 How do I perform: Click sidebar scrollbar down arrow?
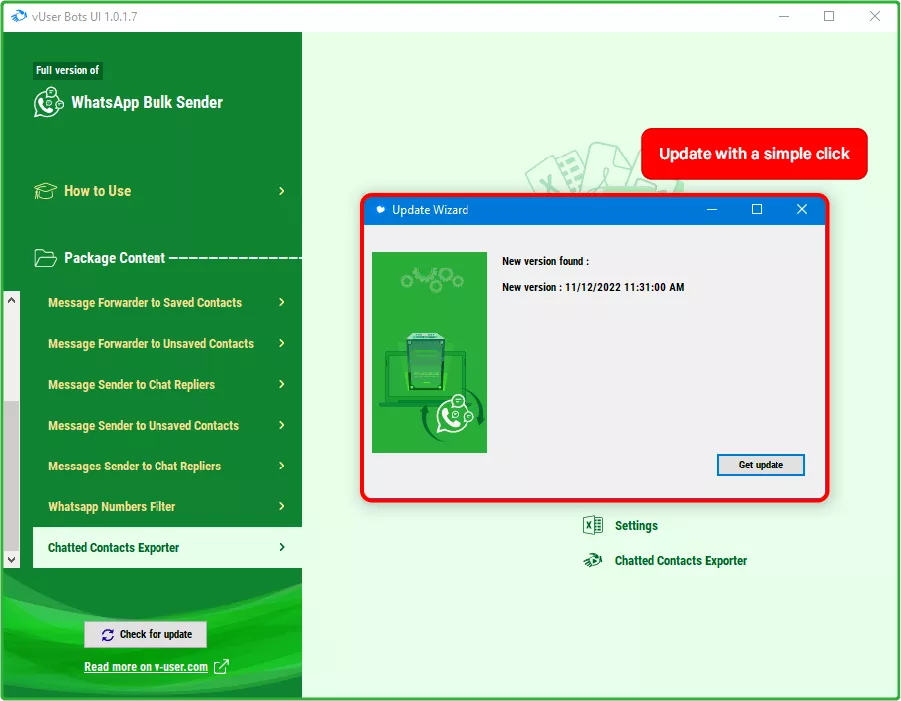11,559
